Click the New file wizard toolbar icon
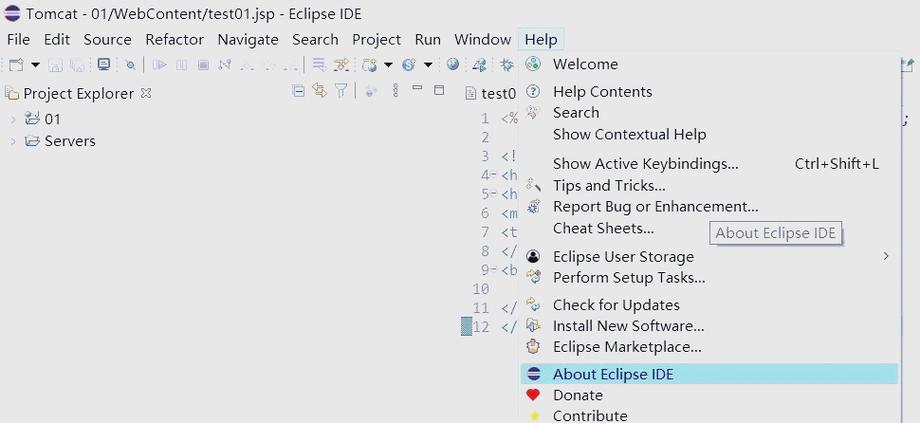 (15, 65)
